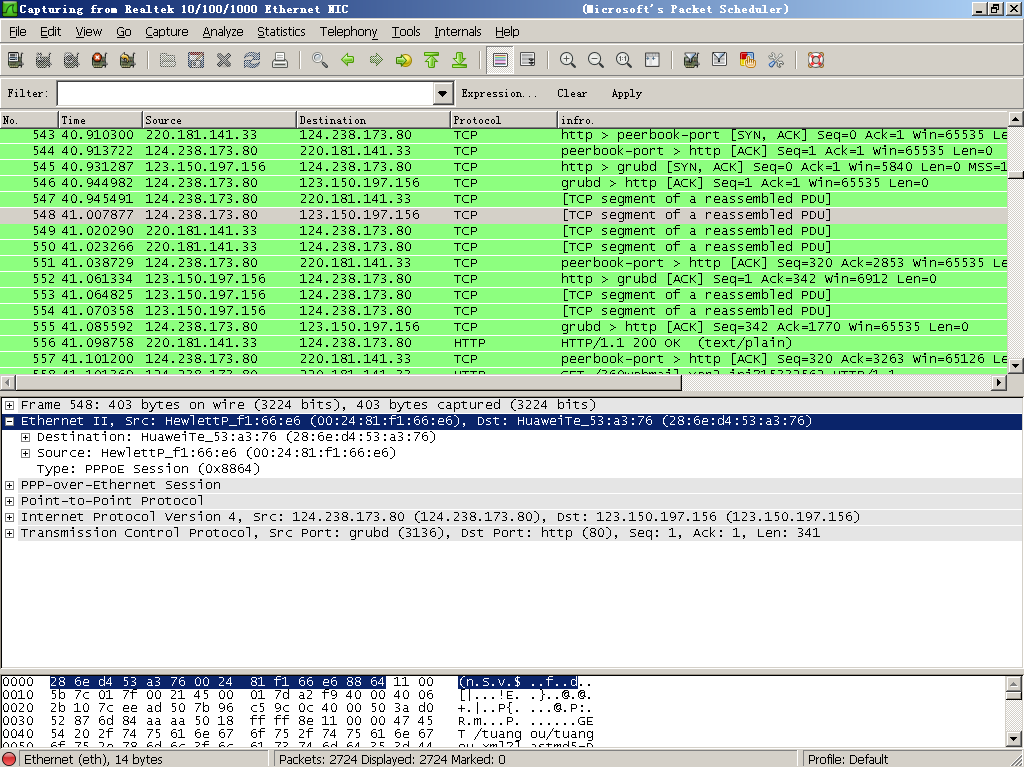Open coloring rules editor icon

coord(748,61)
